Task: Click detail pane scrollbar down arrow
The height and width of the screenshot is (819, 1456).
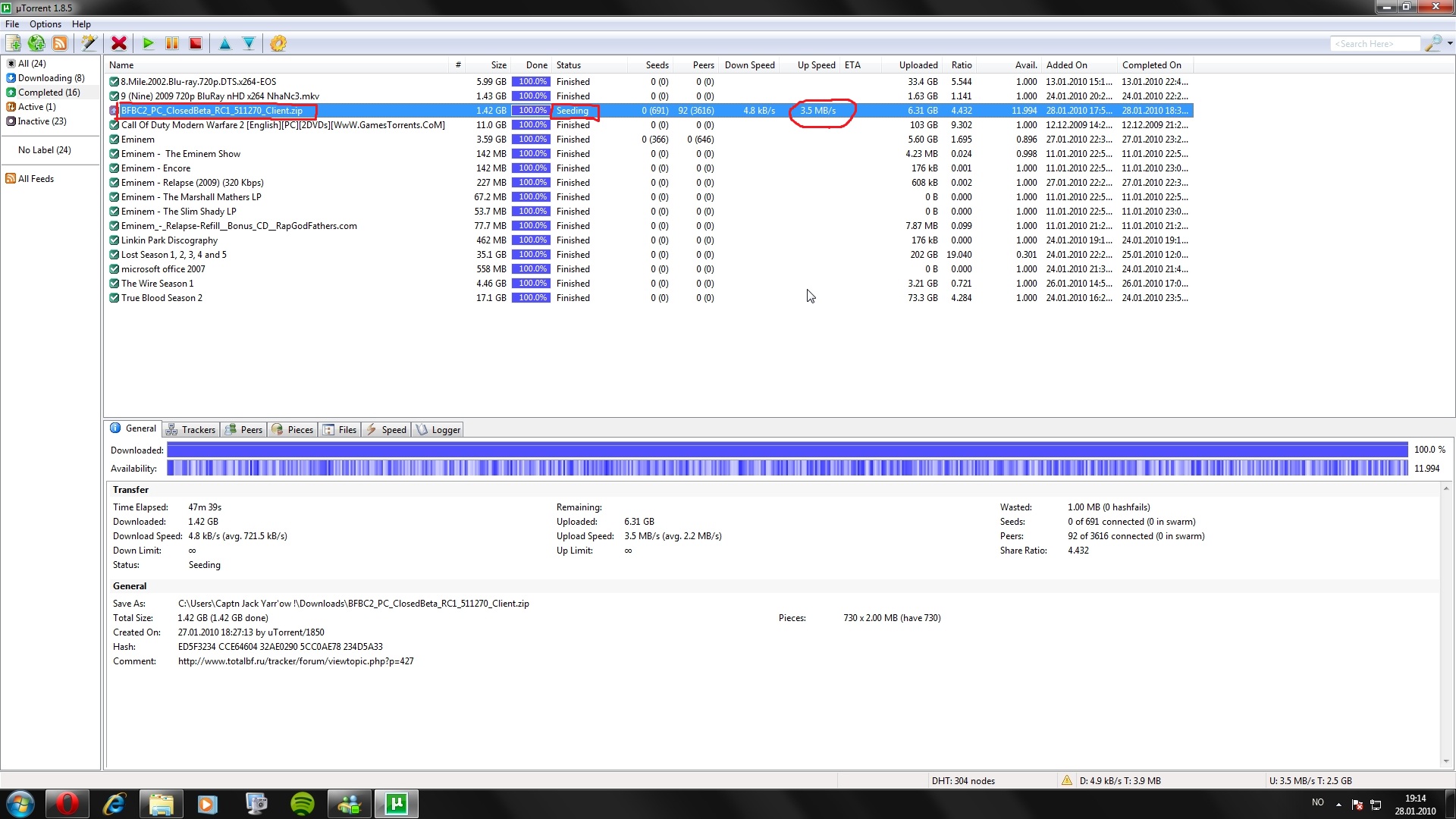Action: point(1446,761)
